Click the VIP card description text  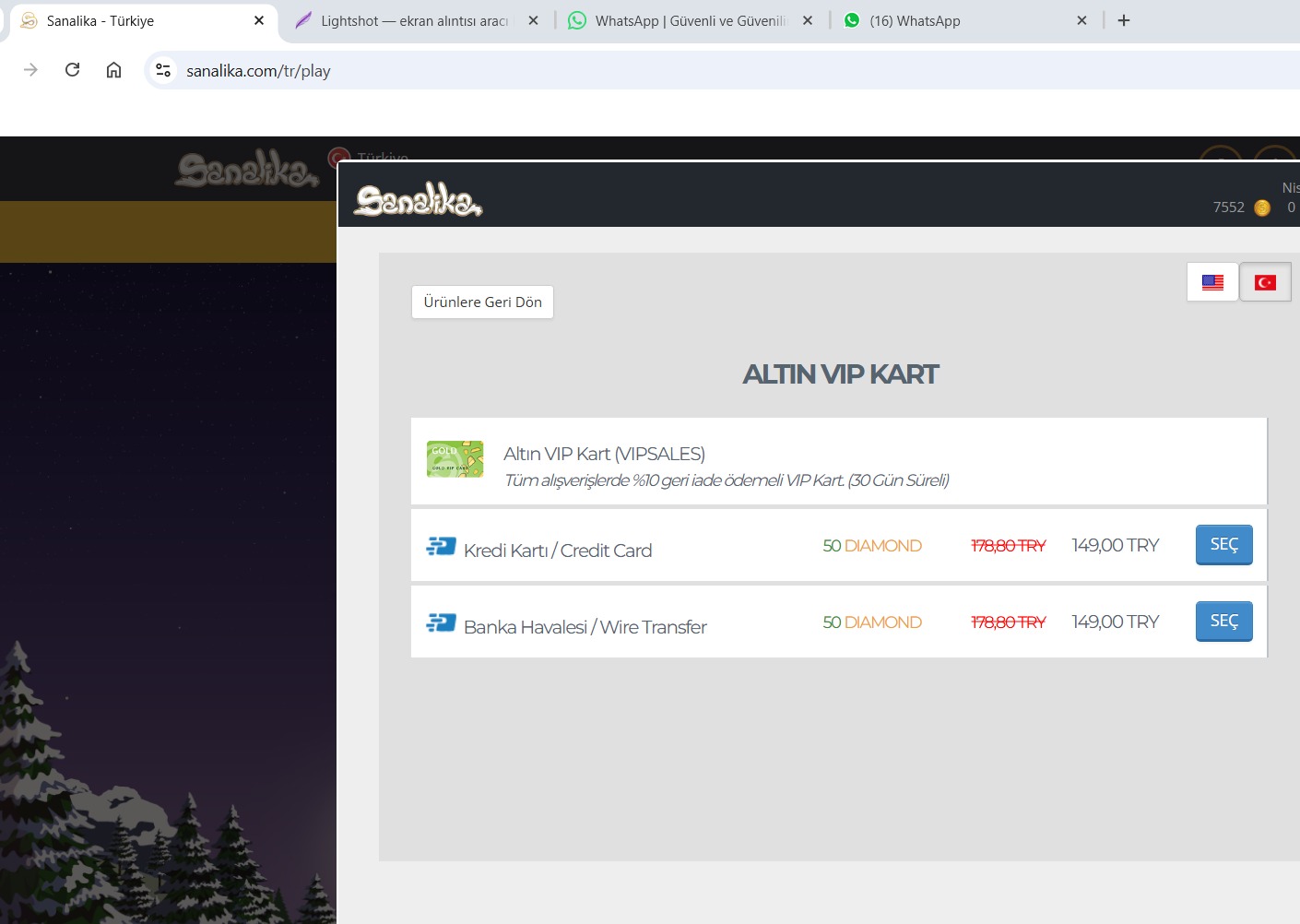coord(727,480)
